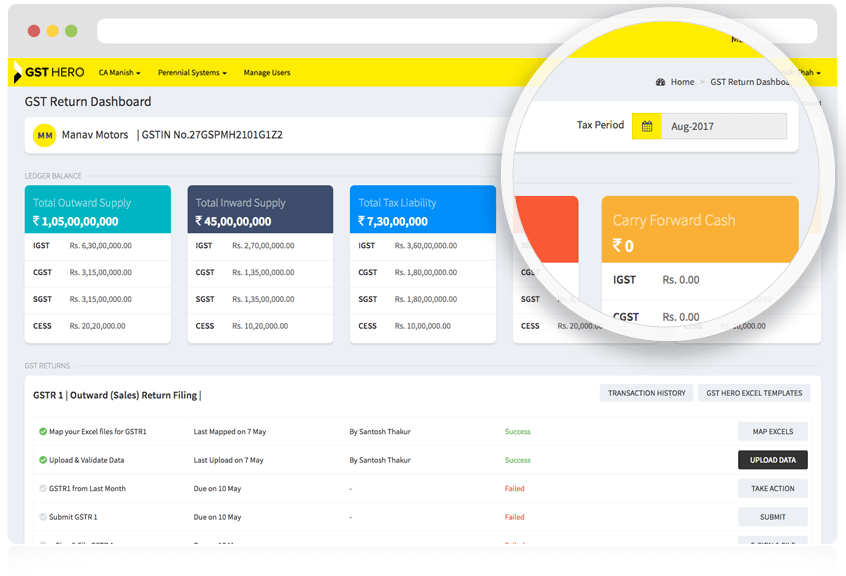Click the Submit GSTR 1 step label
The width and height of the screenshot is (846, 576).
(73, 517)
